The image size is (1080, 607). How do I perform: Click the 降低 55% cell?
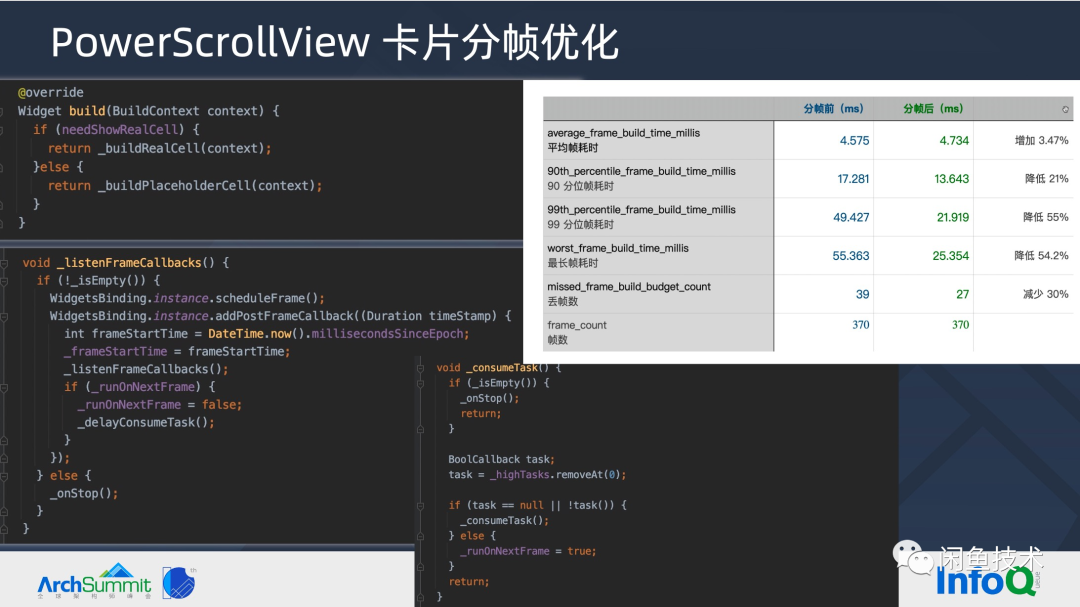coord(1046,218)
